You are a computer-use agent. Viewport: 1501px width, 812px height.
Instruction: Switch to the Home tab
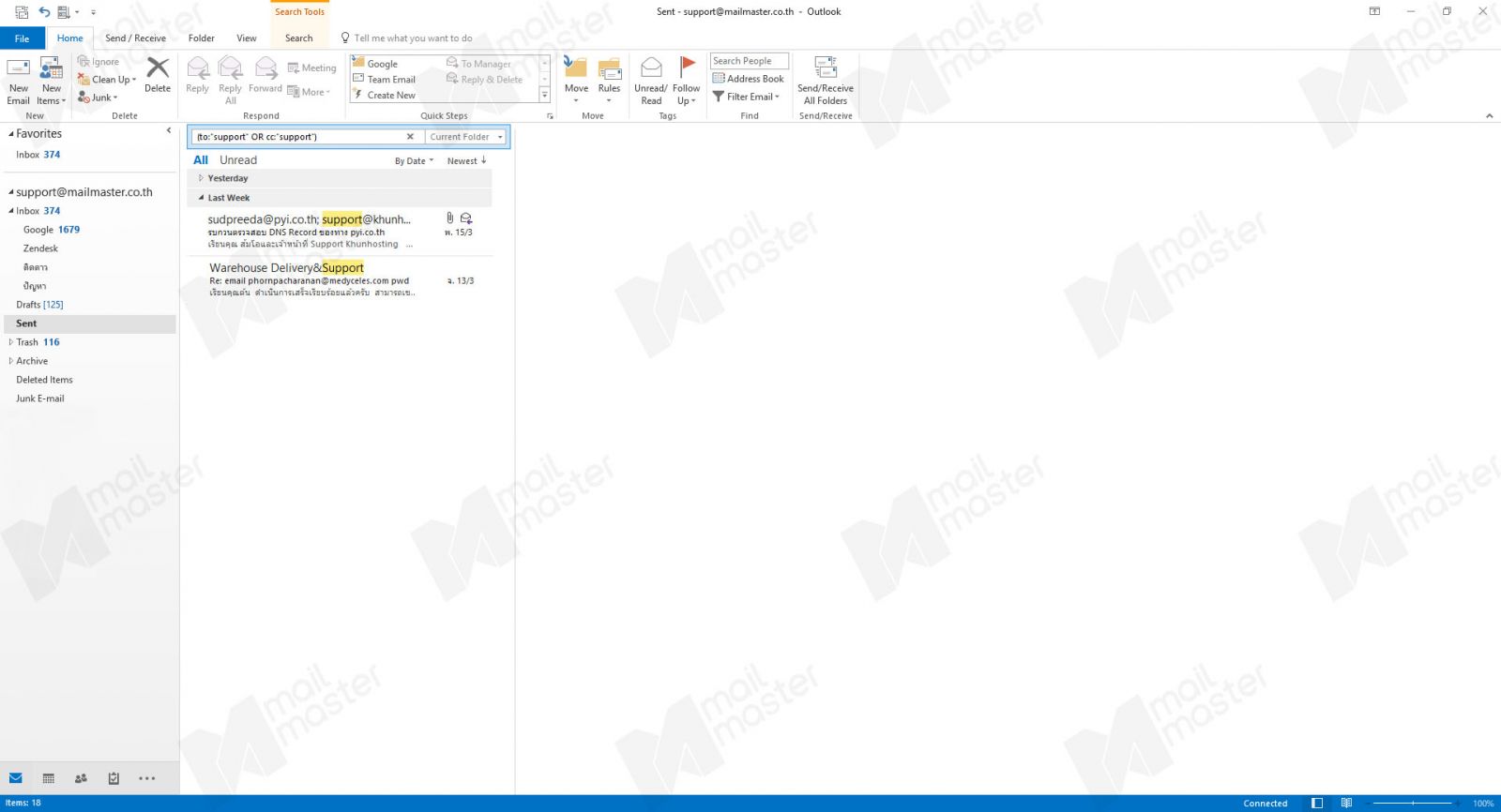pos(69,38)
